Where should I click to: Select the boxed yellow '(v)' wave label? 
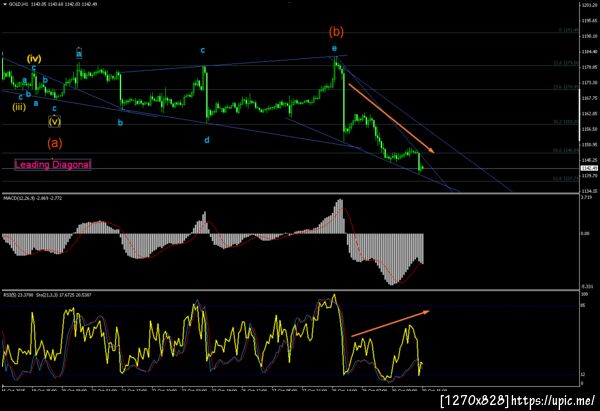click(x=54, y=121)
